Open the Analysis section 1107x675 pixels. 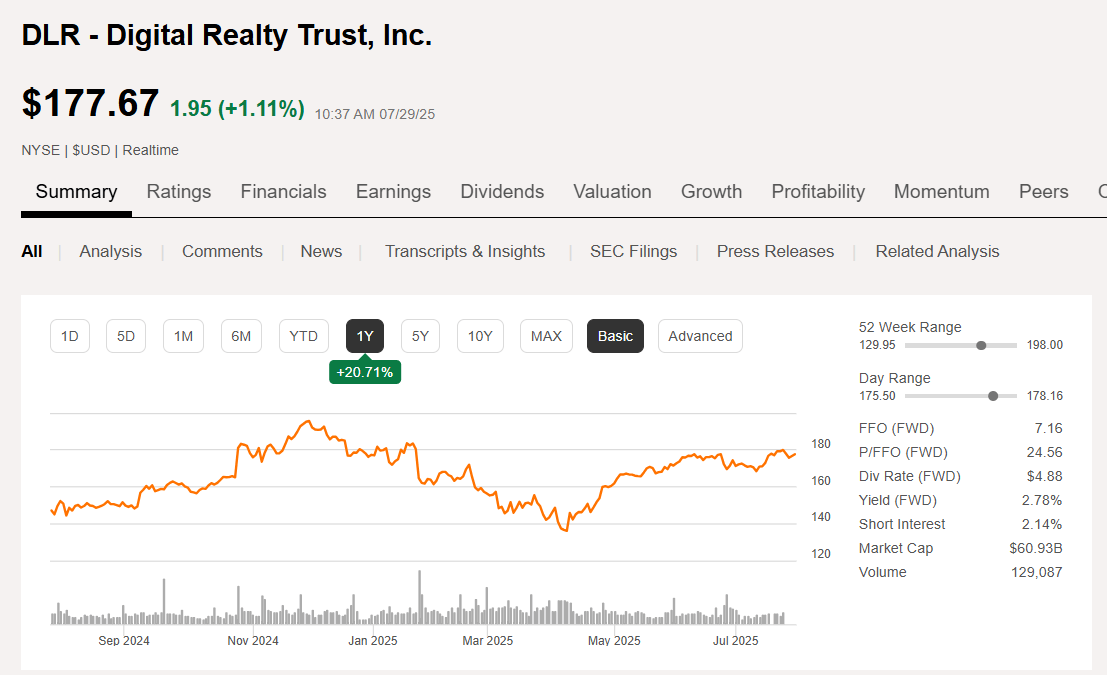[x=110, y=251]
